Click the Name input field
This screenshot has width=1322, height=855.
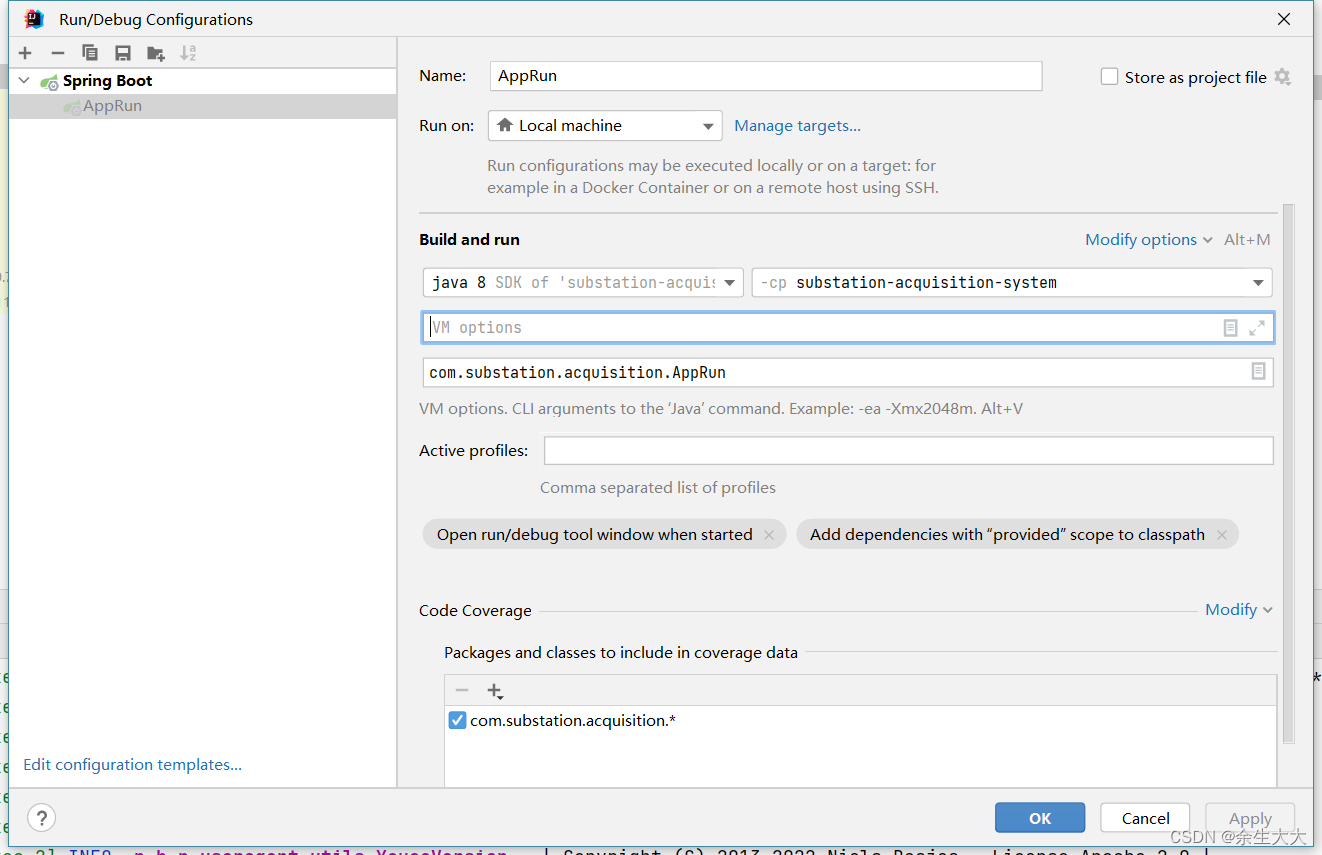coord(766,76)
